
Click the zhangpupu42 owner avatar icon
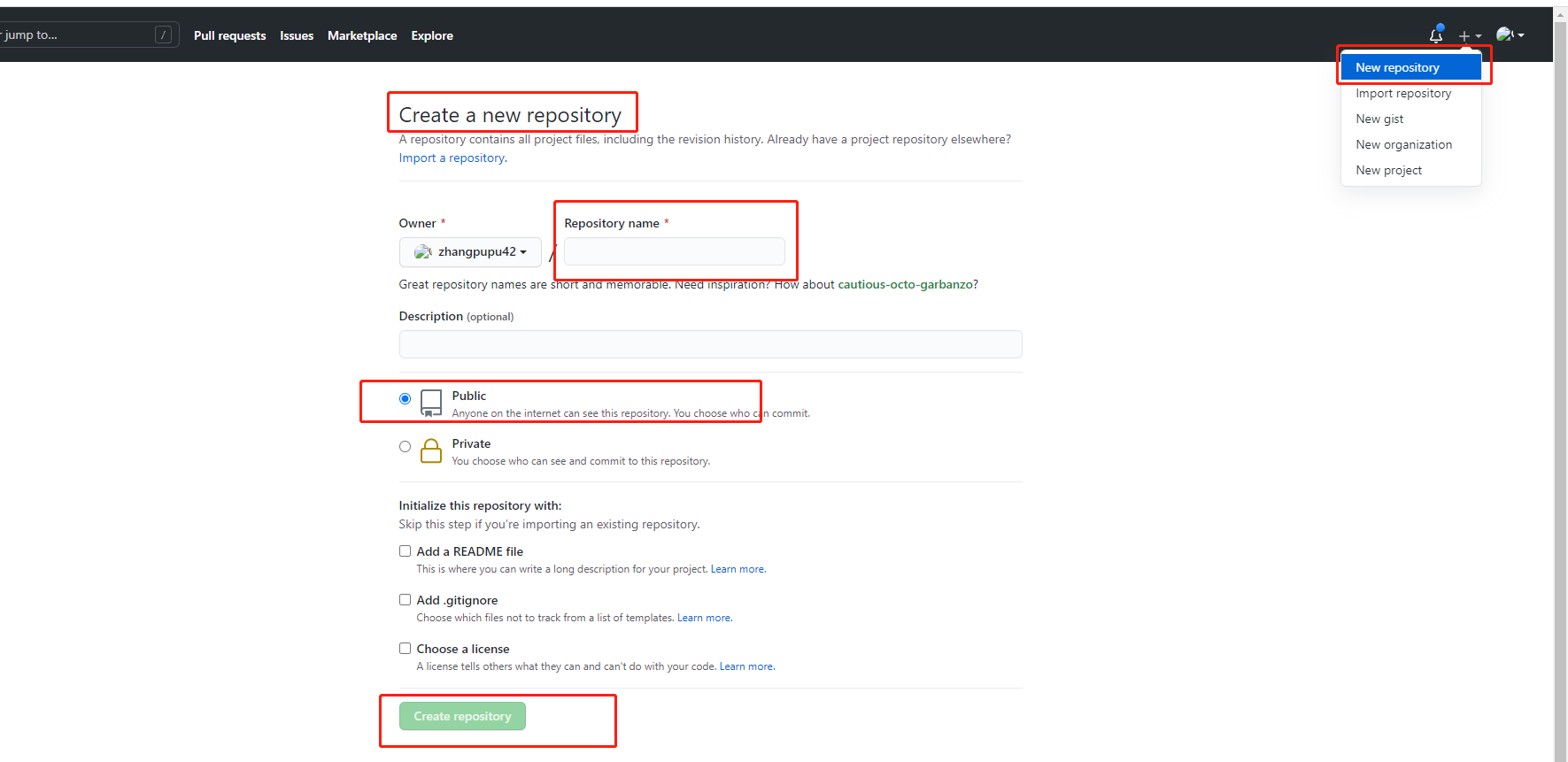point(423,252)
